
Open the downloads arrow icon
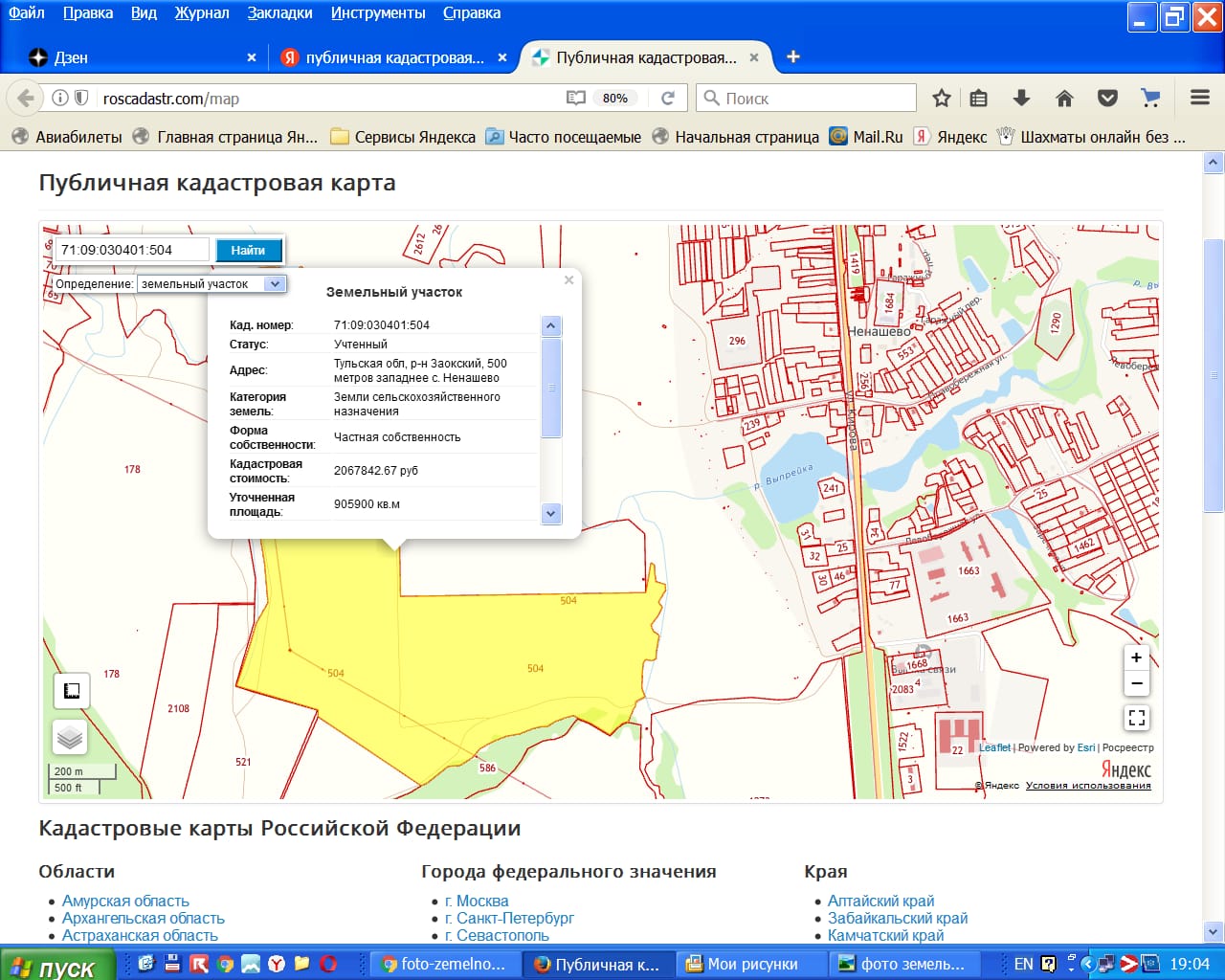(x=1021, y=98)
